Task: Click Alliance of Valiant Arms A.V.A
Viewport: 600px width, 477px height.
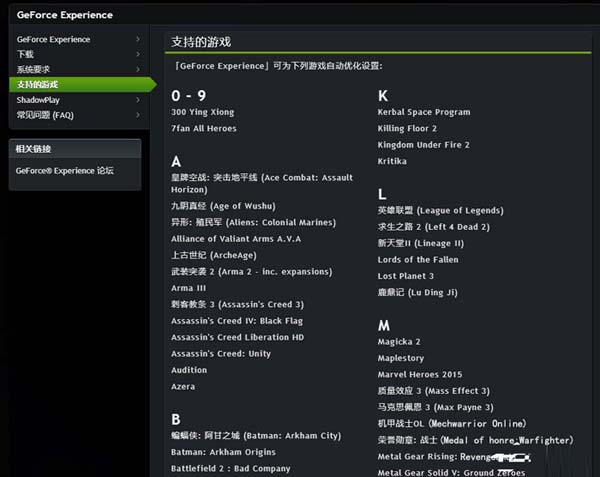Action: [x=236, y=239]
